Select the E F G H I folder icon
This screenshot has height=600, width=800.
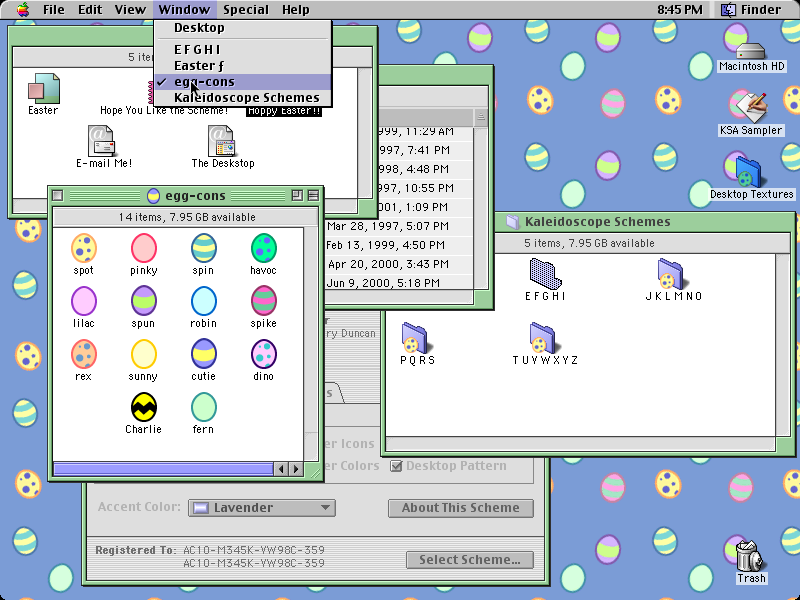click(545, 273)
